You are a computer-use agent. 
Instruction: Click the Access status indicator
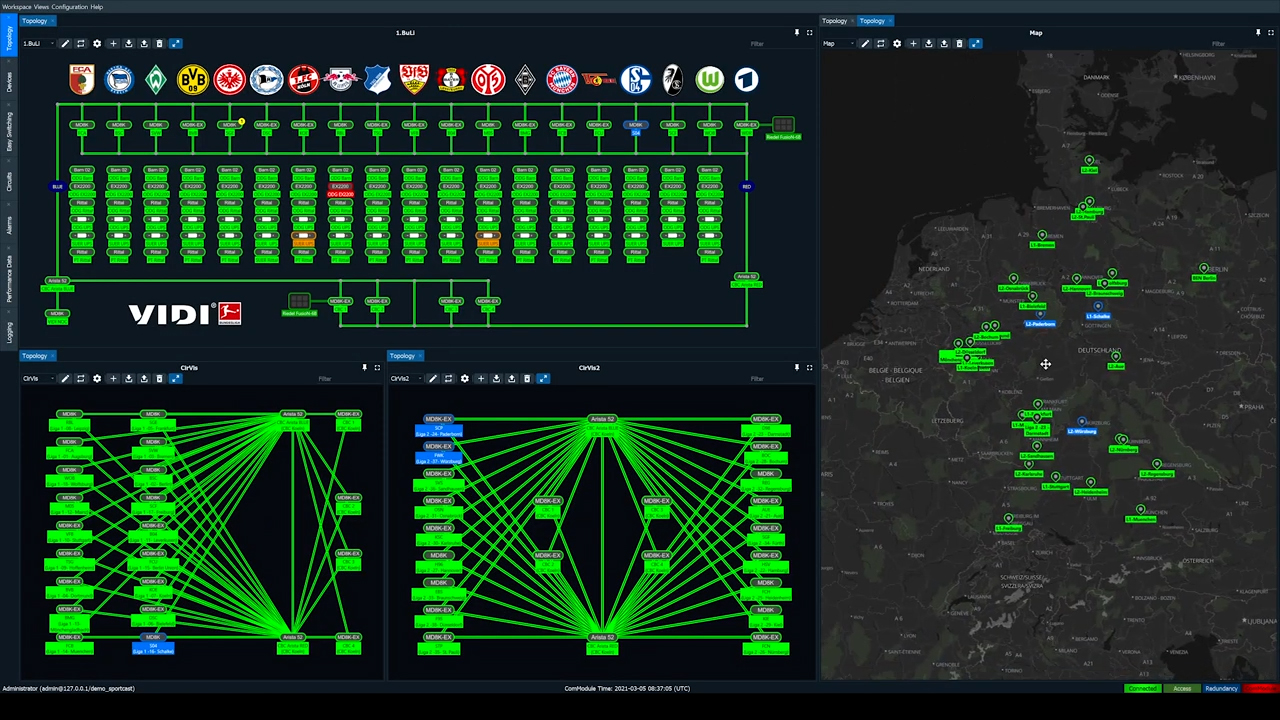click(1182, 688)
